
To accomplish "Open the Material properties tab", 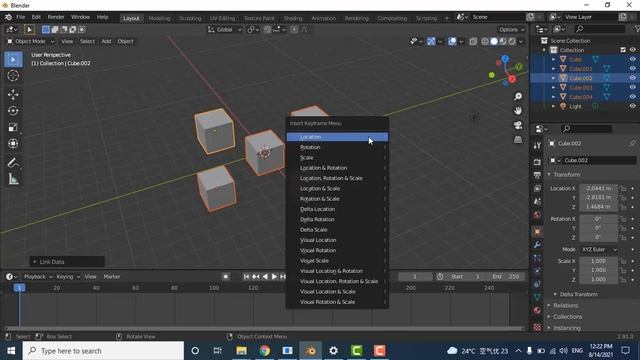I will [x=537, y=310].
